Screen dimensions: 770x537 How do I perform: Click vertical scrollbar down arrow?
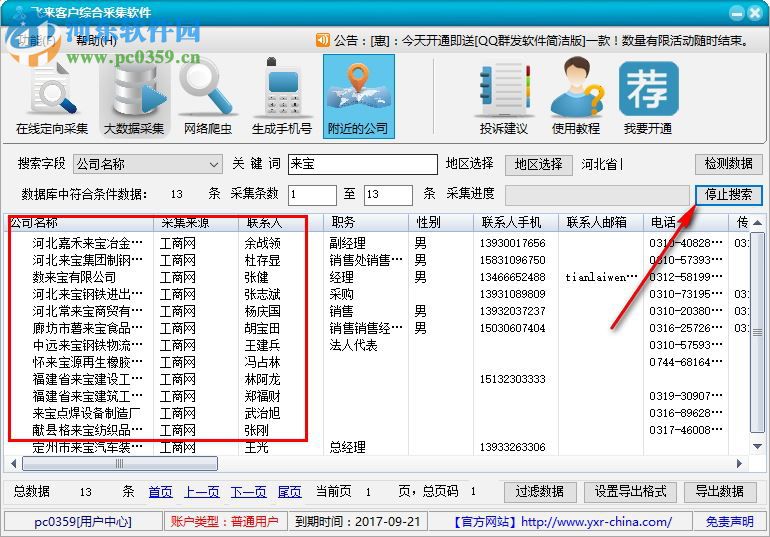tap(757, 446)
